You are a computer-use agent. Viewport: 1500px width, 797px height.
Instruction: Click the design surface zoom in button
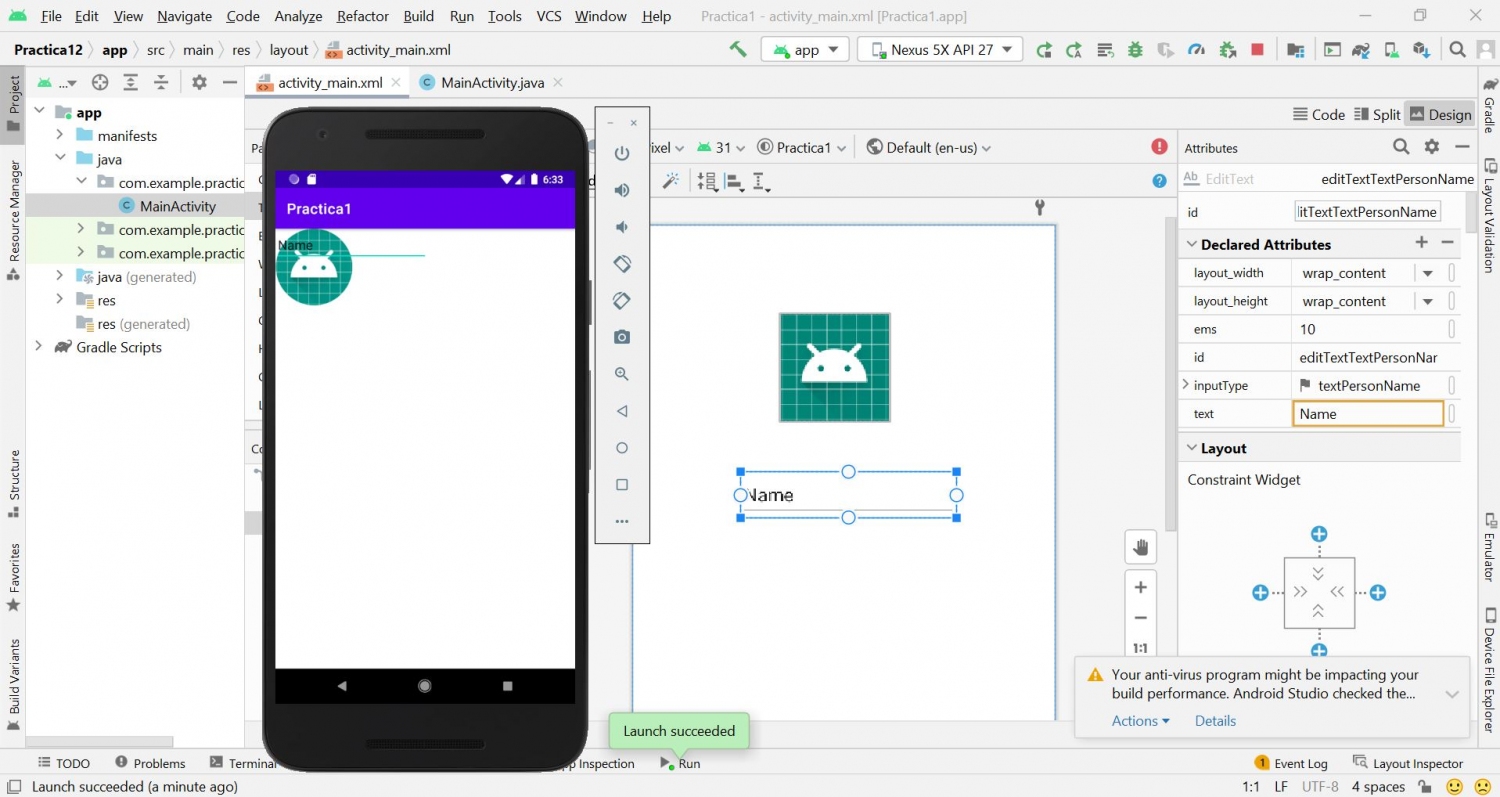[1140, 587]
